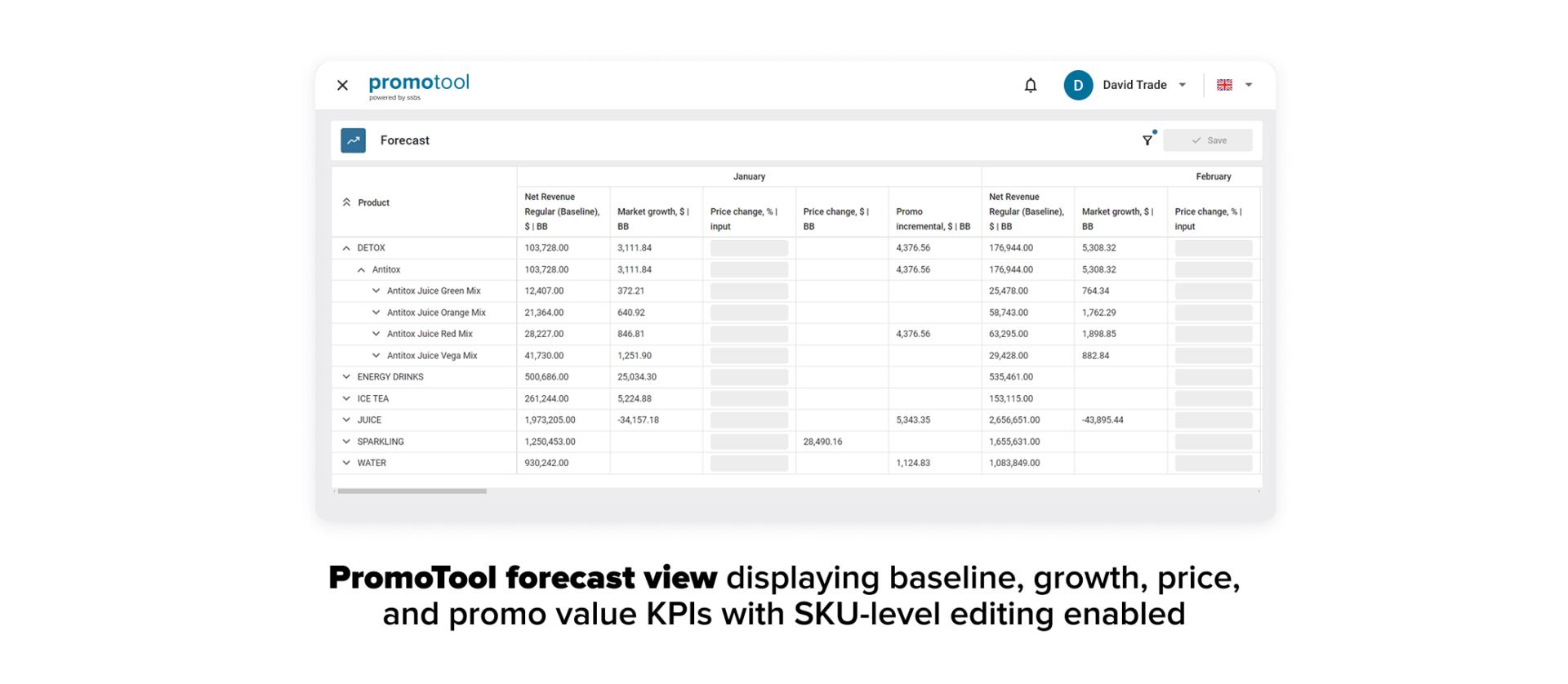Click ICE TEA February baseline 153,115.00
The image size is (1568, 684).
click(1011, 399)
